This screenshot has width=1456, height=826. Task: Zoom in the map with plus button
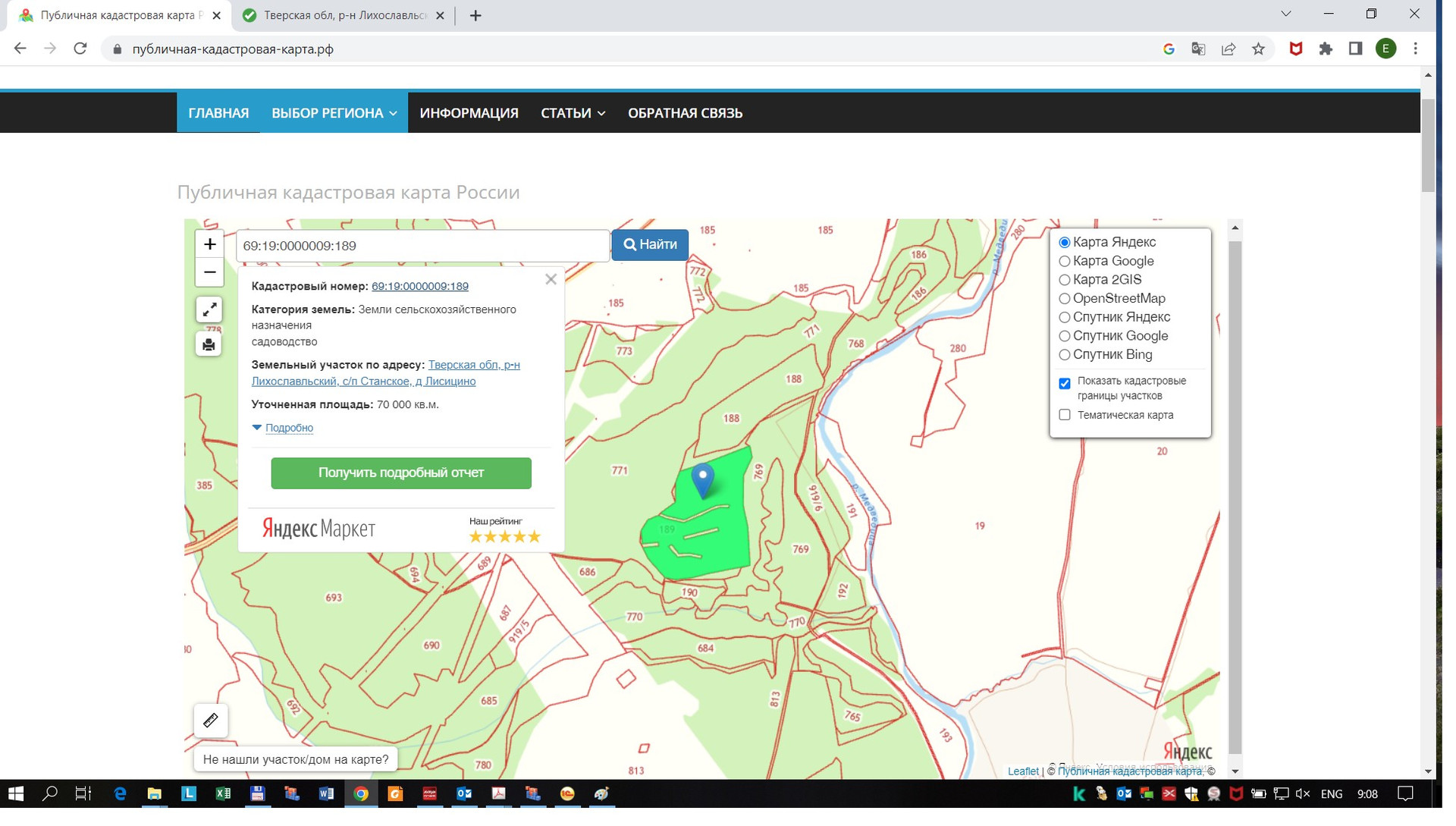click(209, 244)
